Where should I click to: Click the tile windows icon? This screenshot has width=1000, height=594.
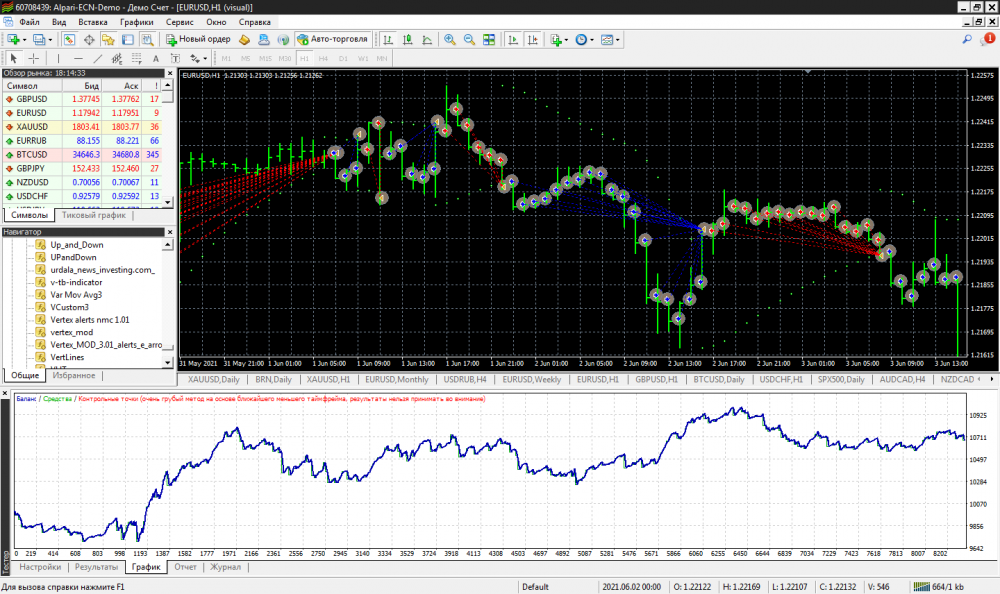point(488,40)
